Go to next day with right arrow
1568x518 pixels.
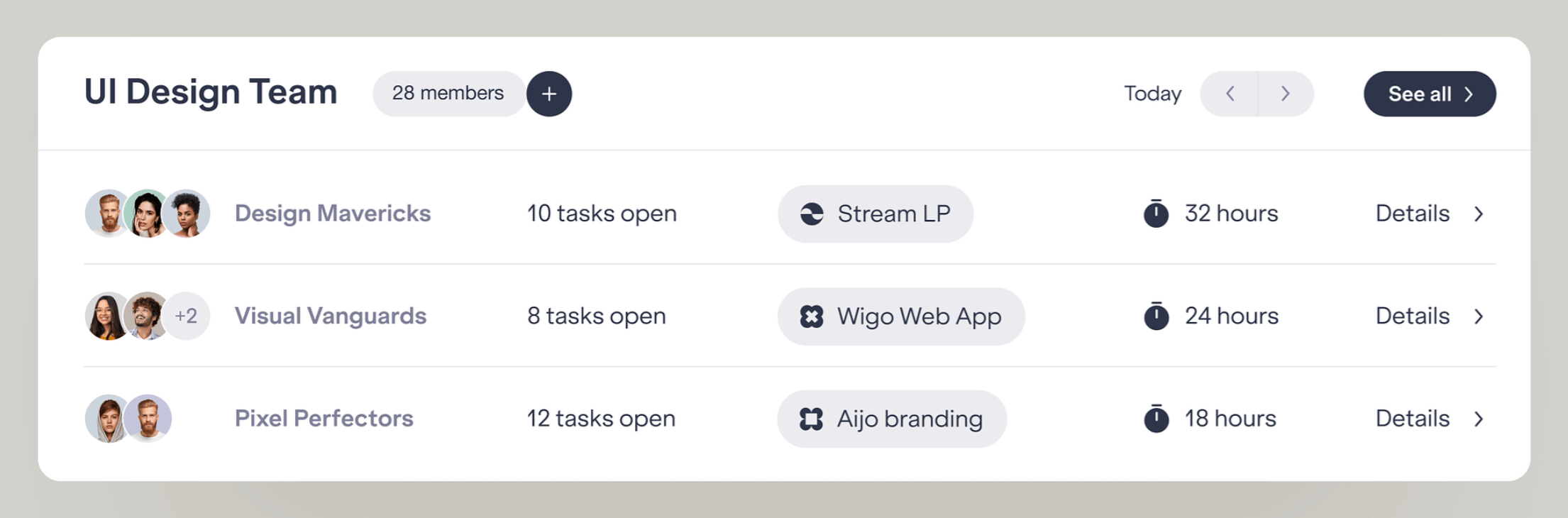pyautogui.click(x=1285, y=94)
